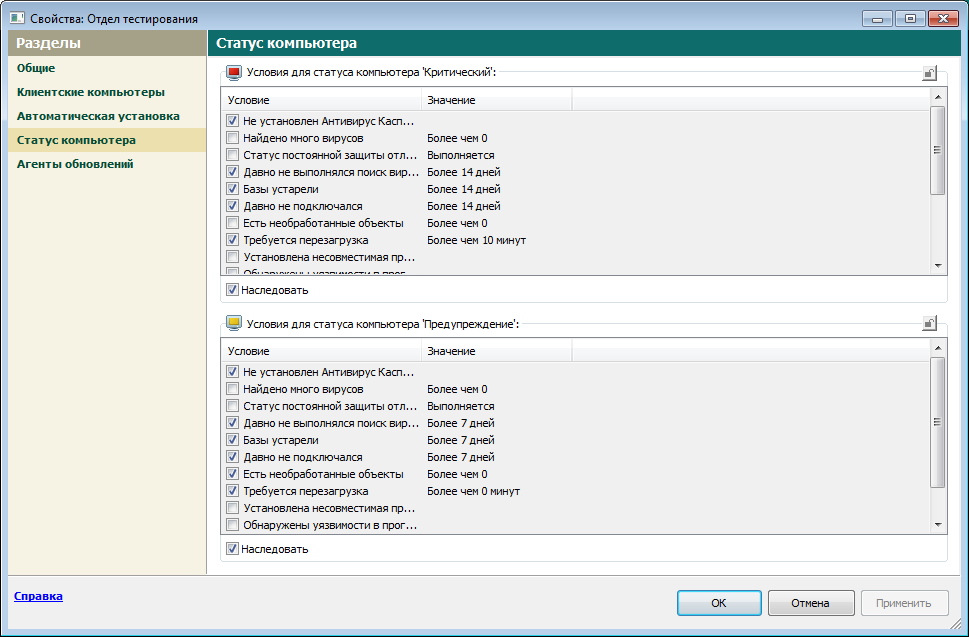Maximize the Свойства dialog window

910,19
